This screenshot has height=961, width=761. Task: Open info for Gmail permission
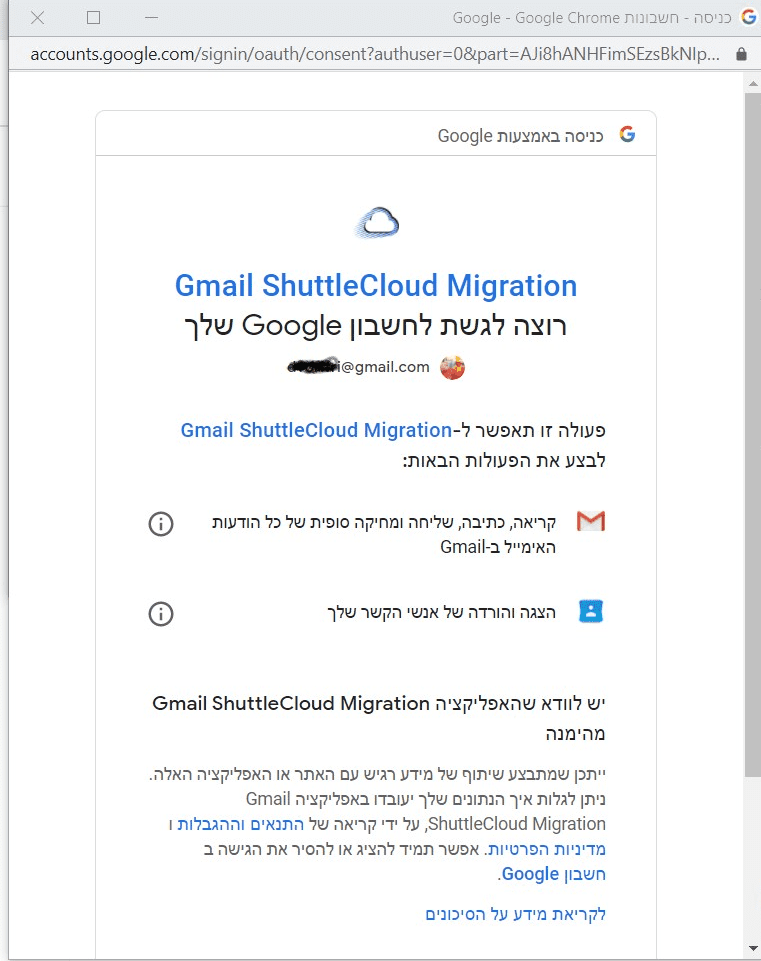point(161,524)
